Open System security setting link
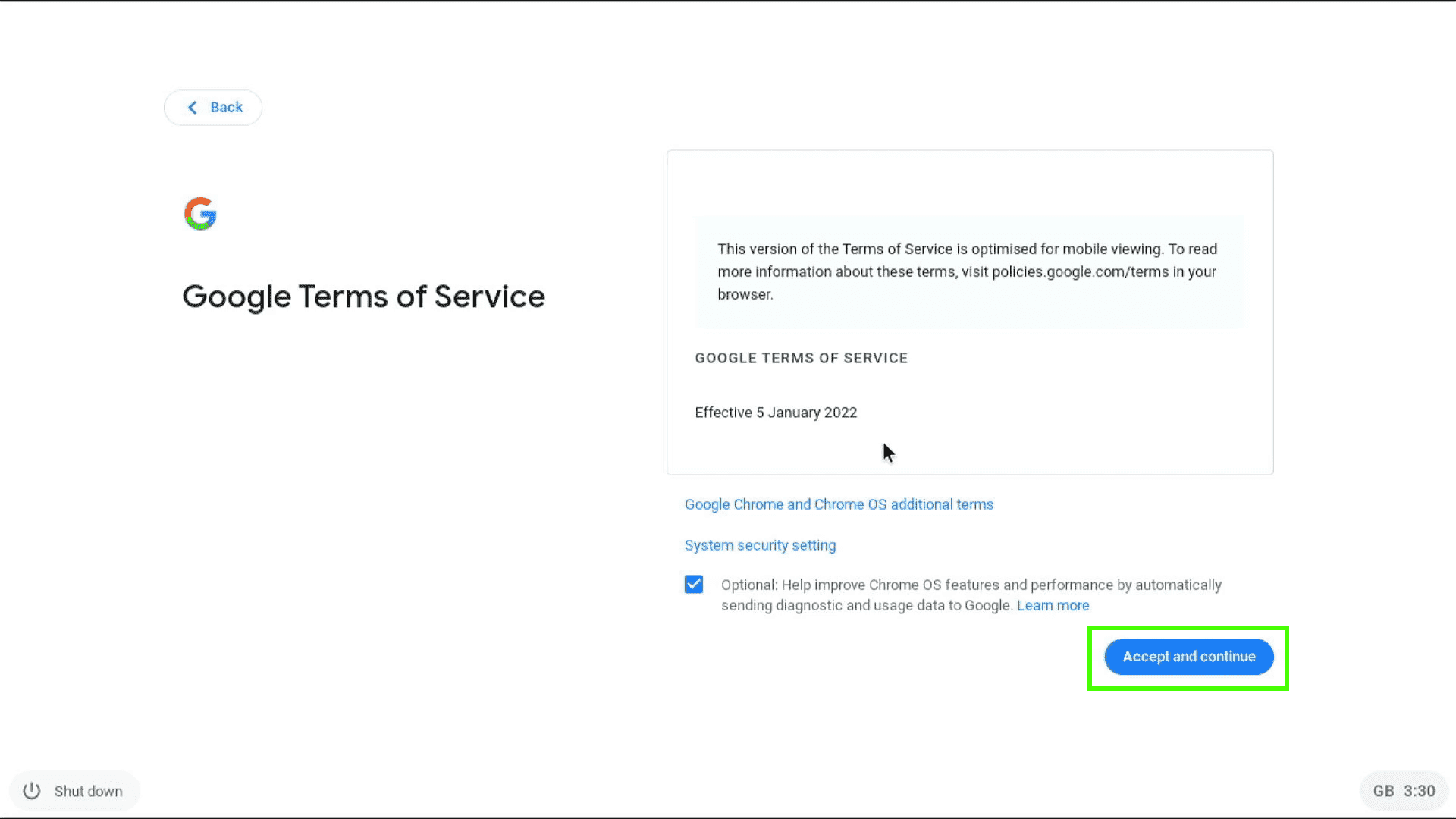The image size is (1456, 819). pyautogui.click(x=760, y=544)
